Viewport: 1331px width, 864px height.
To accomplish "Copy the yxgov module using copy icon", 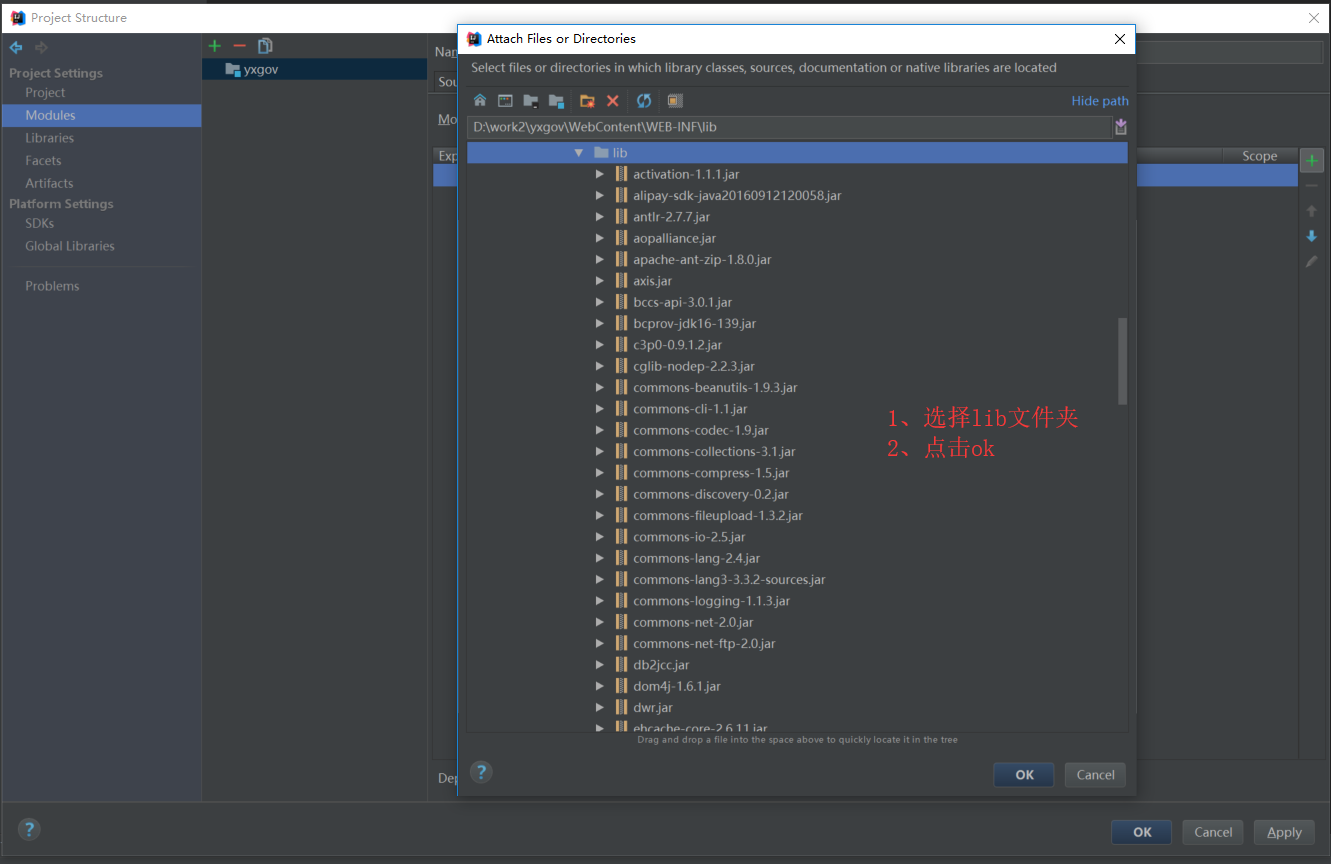I will 263,45.
